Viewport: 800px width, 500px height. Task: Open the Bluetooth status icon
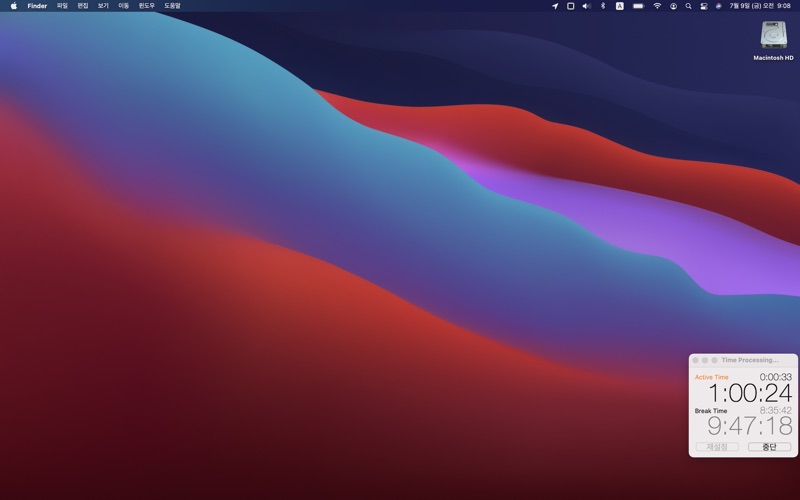tap(603, 6)
